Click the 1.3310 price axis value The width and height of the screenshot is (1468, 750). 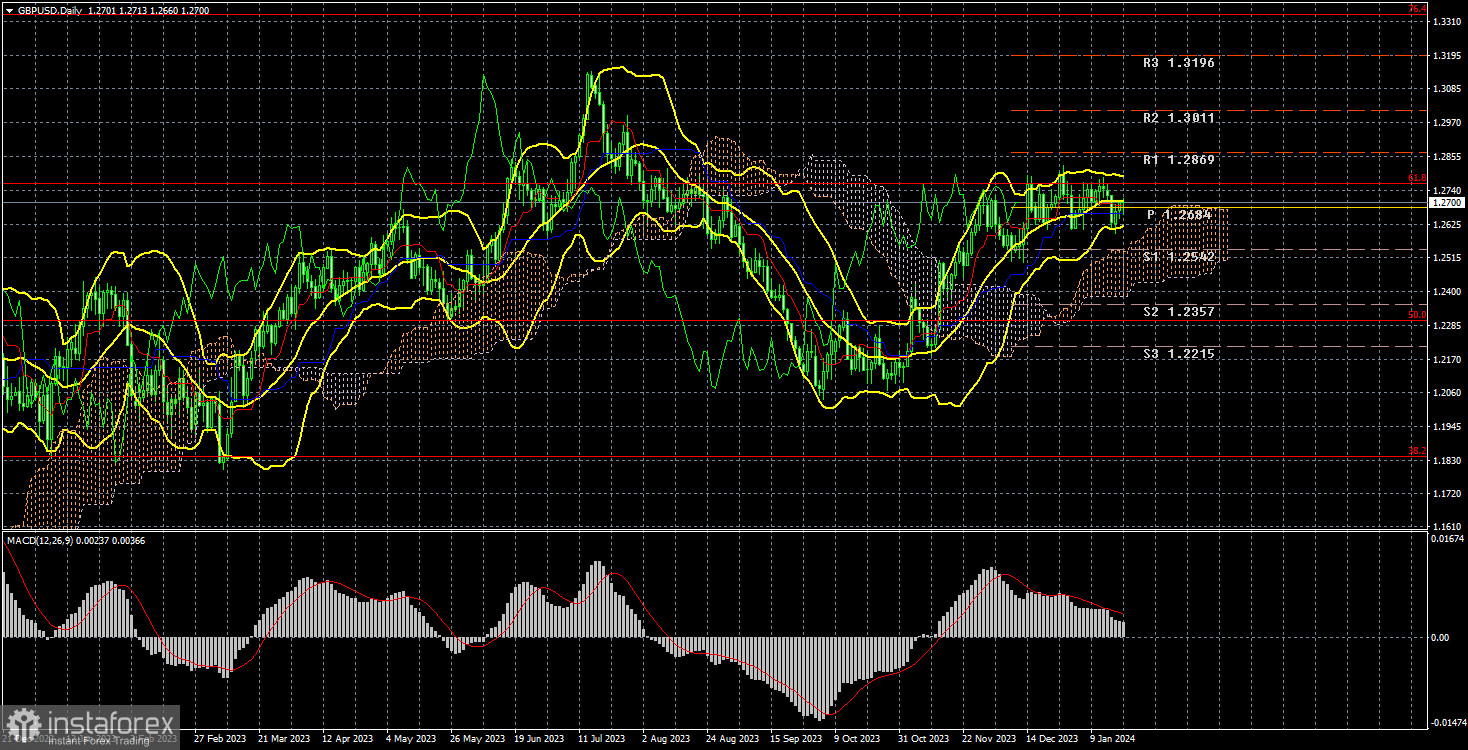[x=1447, y=22]
